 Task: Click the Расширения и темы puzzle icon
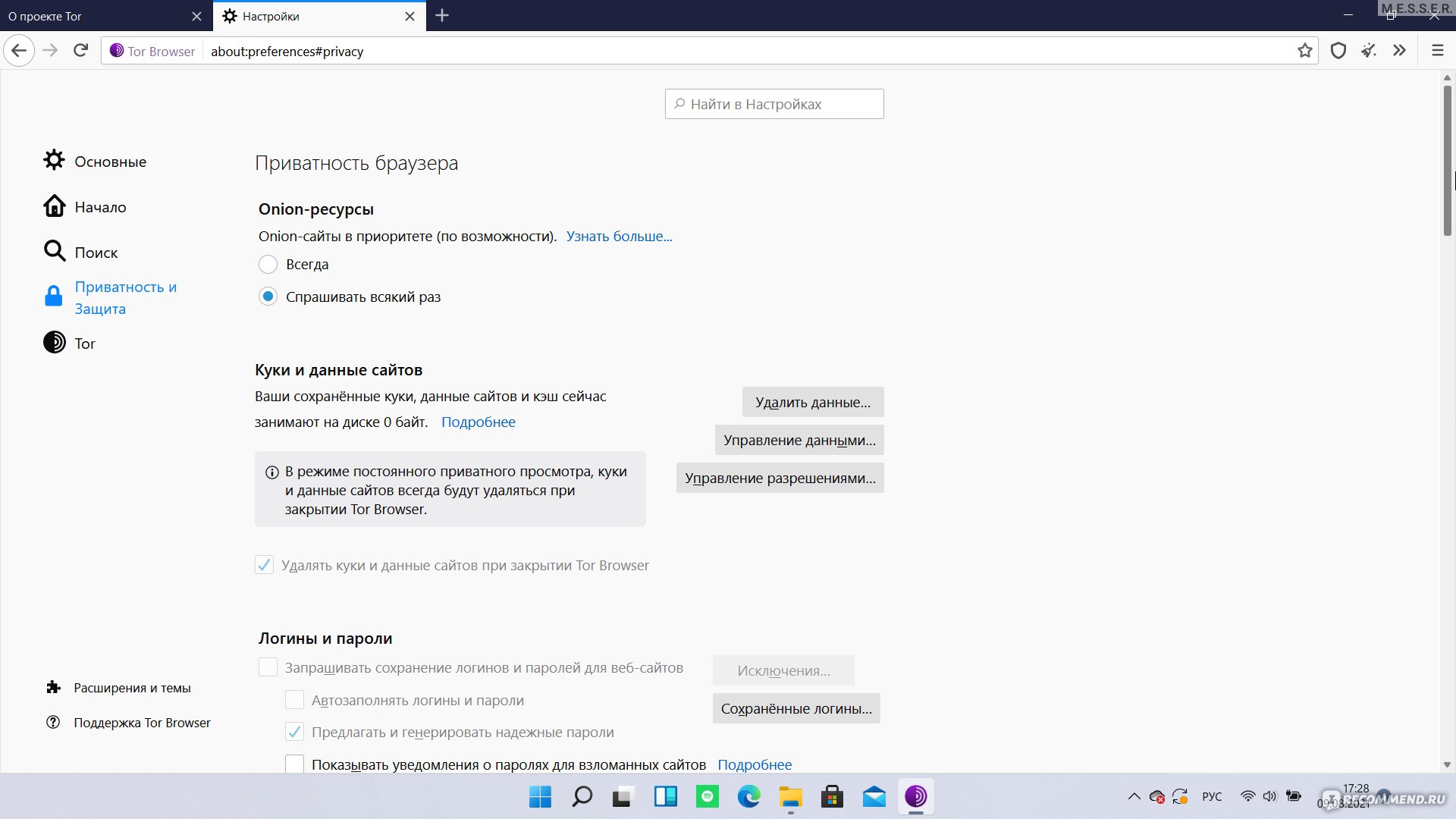(x=53, y=687)
